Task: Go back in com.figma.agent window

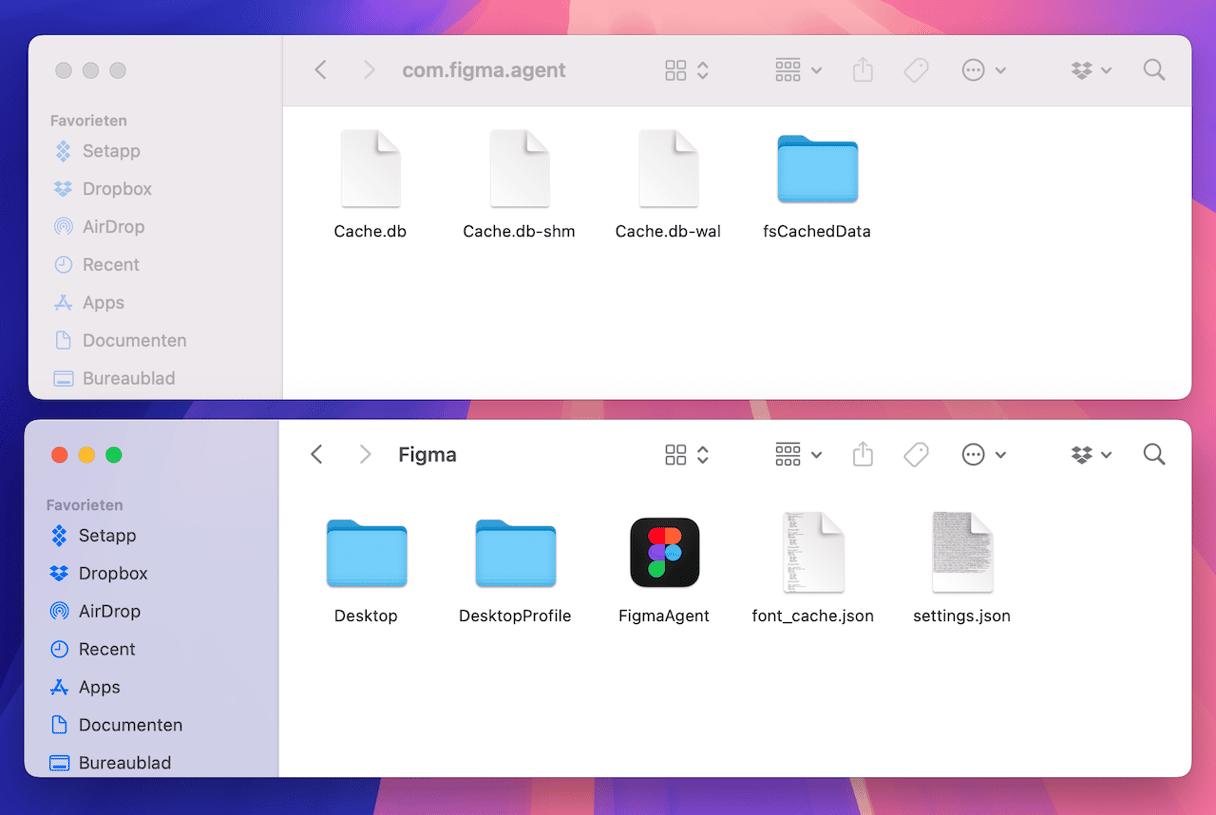Action: [321, 70]
